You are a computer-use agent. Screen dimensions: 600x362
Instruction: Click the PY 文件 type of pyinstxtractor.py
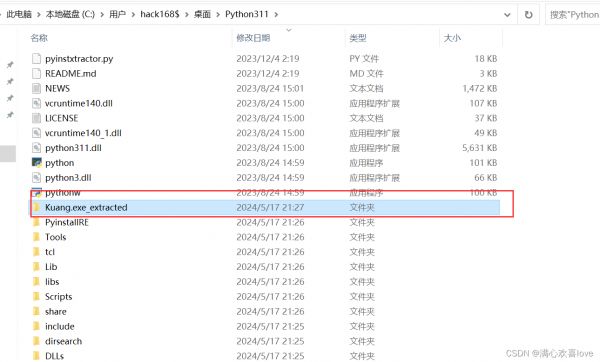[x=364, y=59]
